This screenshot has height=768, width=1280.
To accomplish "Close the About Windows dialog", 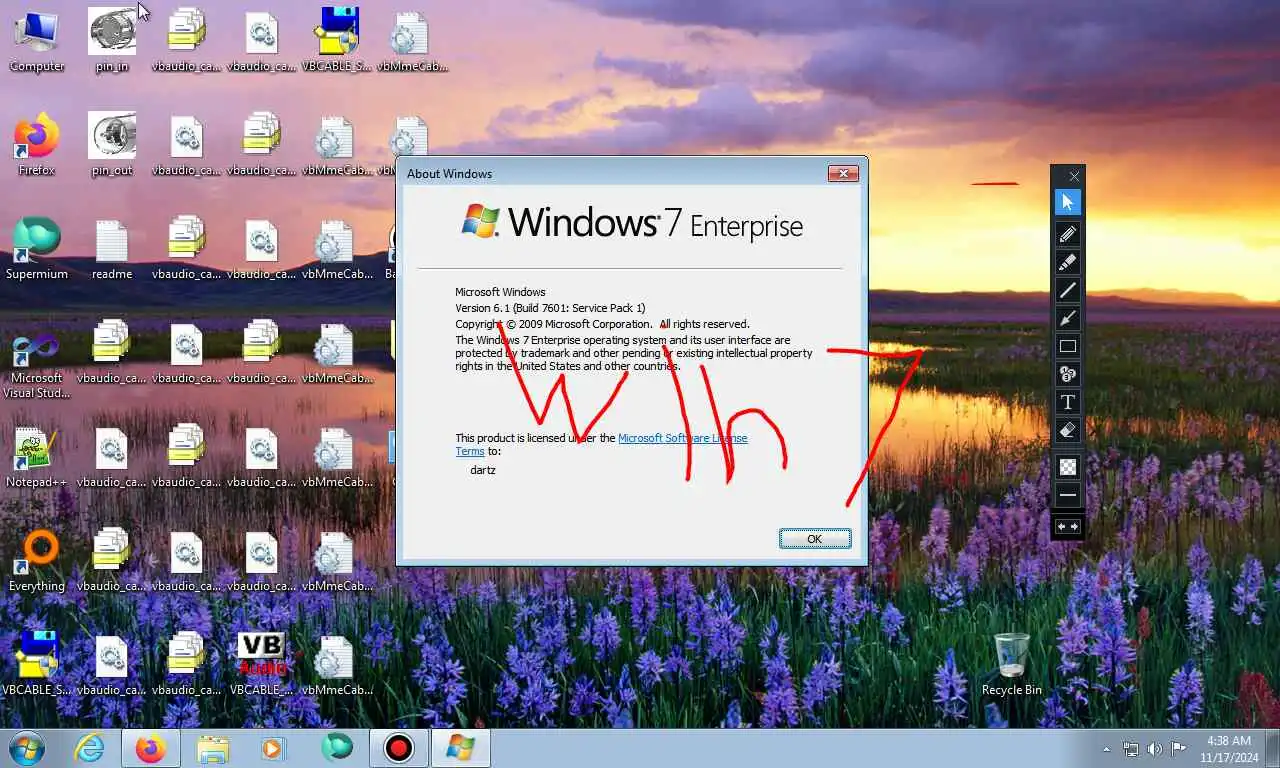I will 843,174.
